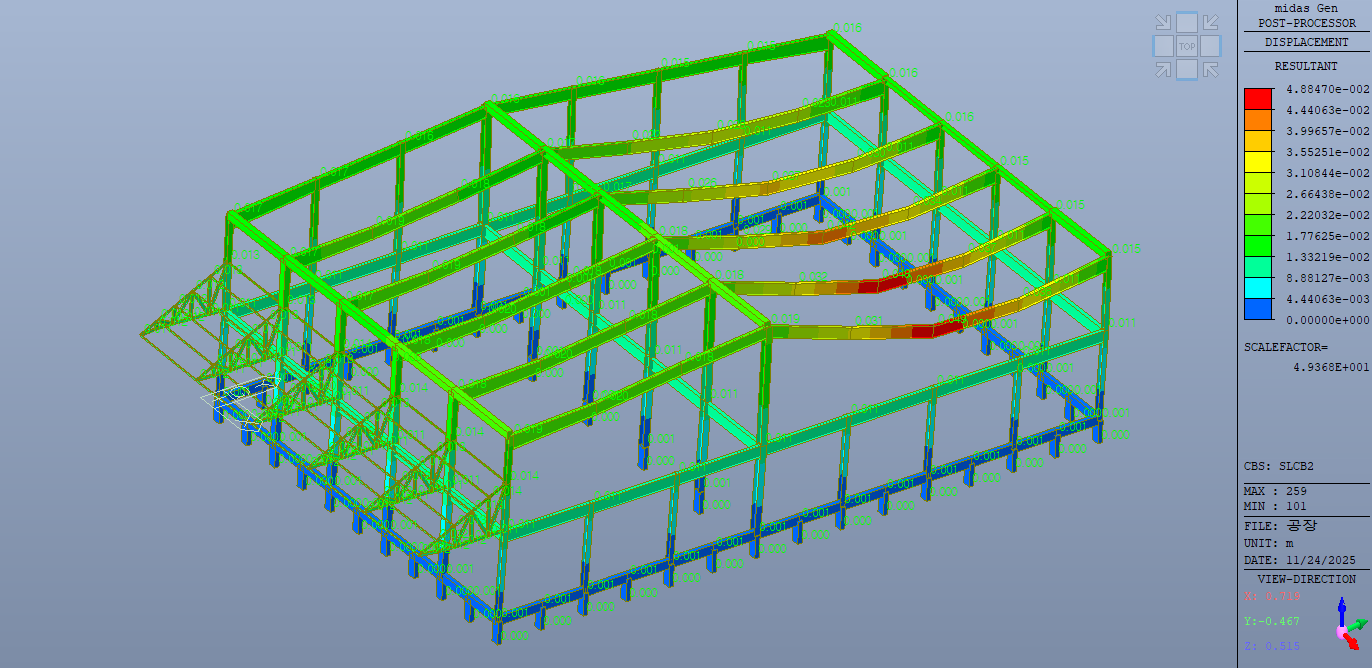1372x668 pixels.
Task: Click the right square beside TOP
Action: [x=1211, y=46]
